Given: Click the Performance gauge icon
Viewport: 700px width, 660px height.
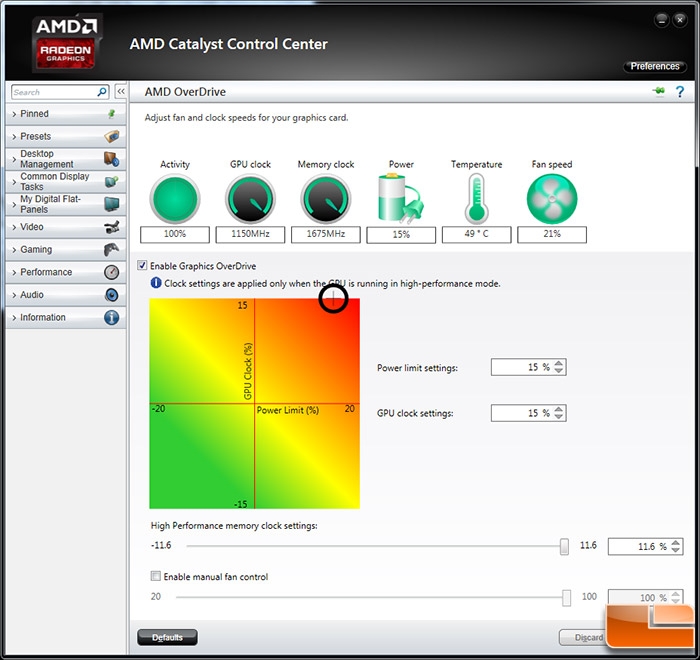Looking at the screenshot, I should click(112, 272).
